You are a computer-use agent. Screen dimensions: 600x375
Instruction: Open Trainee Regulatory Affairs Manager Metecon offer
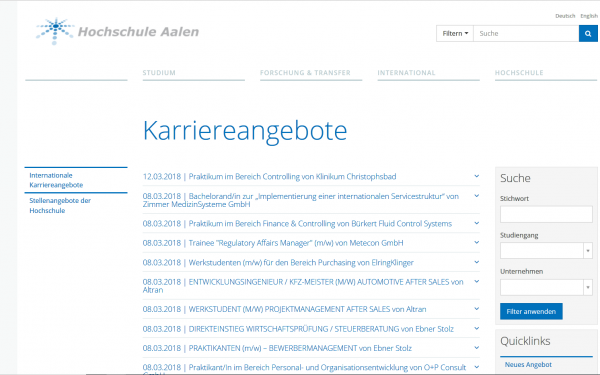273,243
